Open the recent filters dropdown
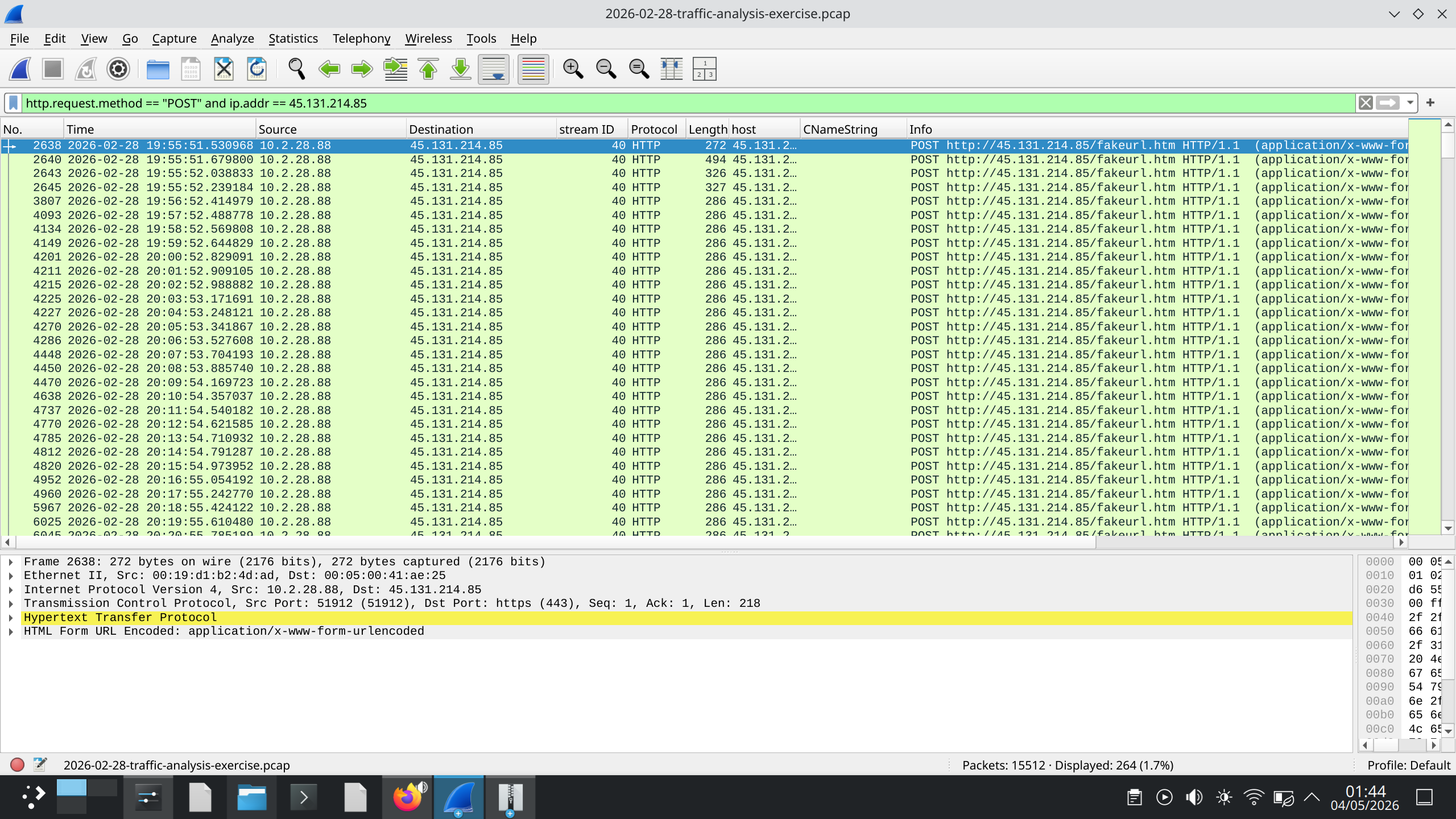Image resolution: width=1456 pixels, height=819 pixels. pos(1410,103)
